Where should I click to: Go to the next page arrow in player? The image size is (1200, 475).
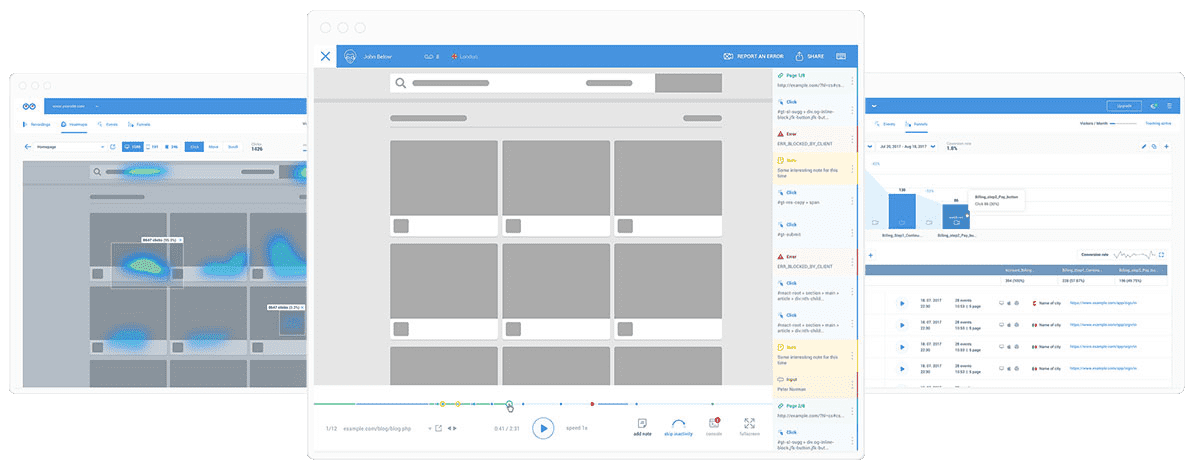(x=455, y=428)
